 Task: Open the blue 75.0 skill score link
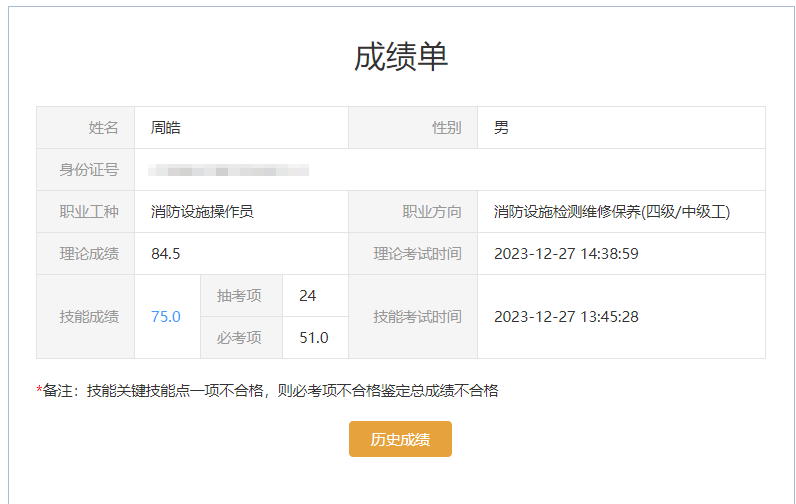pos(166,316)
